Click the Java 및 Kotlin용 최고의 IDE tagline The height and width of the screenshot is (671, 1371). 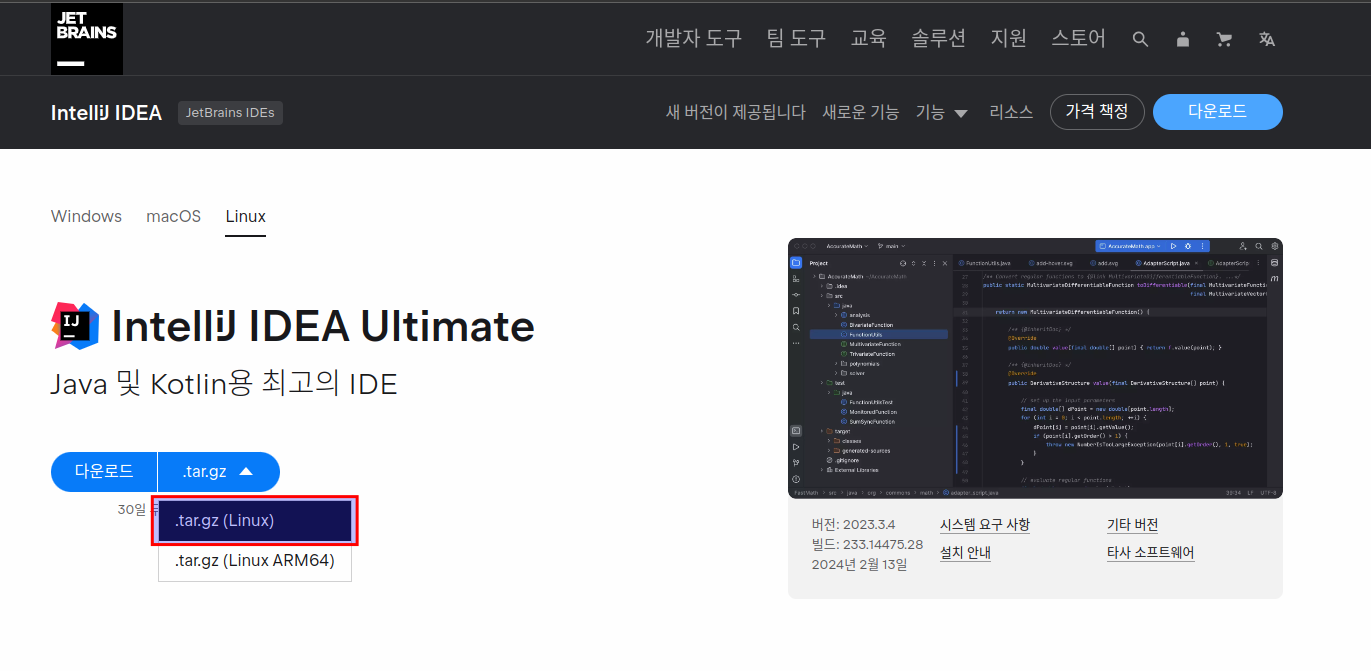tap(224, 383)
